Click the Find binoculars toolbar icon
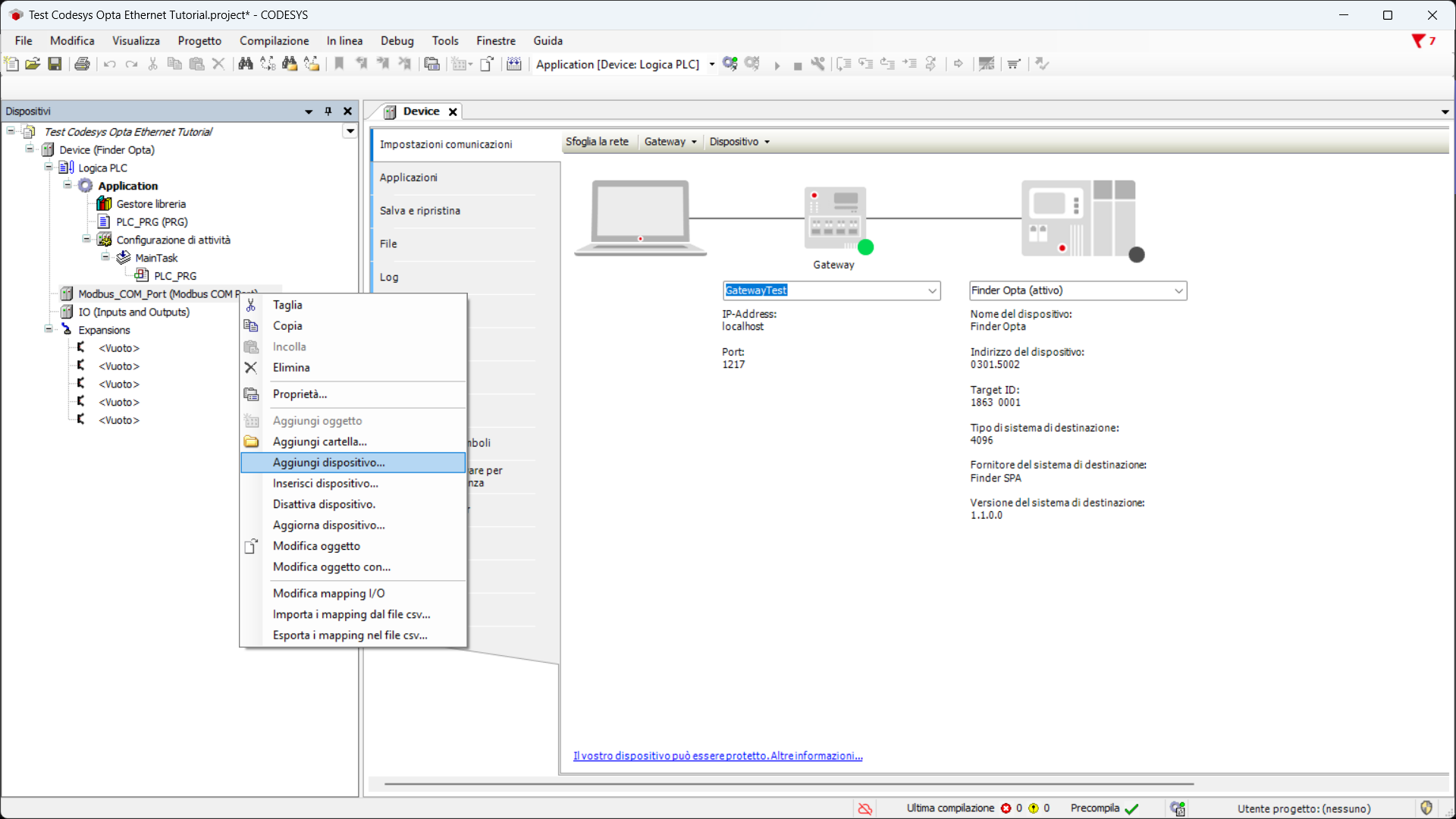1456x819 pixels. pos(245,64)
